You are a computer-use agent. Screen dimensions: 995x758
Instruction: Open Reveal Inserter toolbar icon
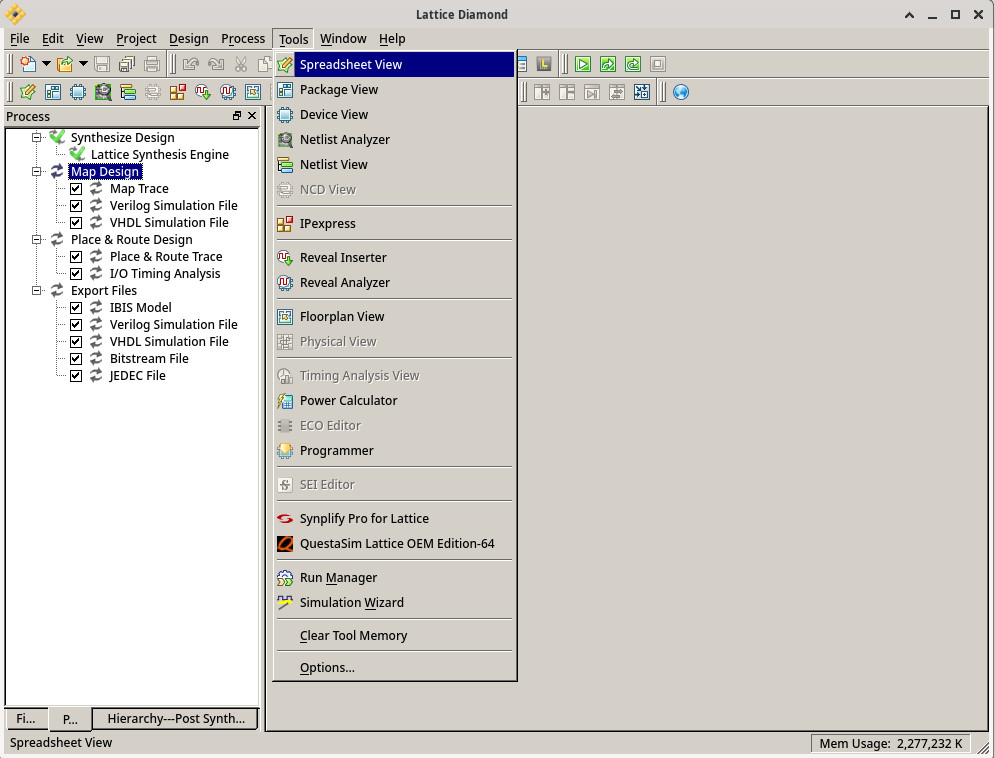(x=203, y=92)
